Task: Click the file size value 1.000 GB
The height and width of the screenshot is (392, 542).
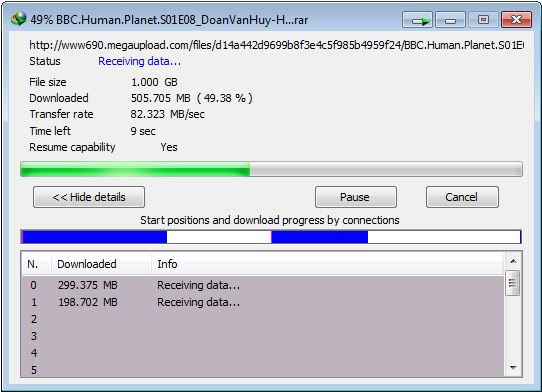Action: click(154, 82)
